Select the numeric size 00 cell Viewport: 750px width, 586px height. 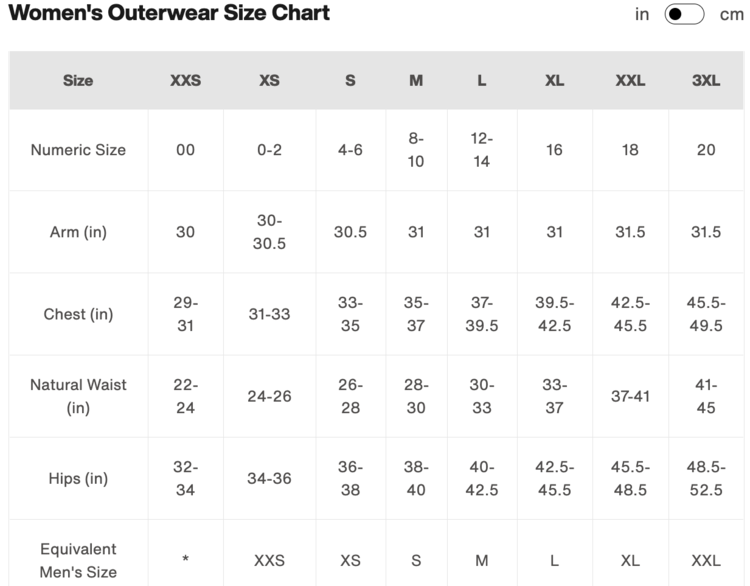click(x=185, y=150)
